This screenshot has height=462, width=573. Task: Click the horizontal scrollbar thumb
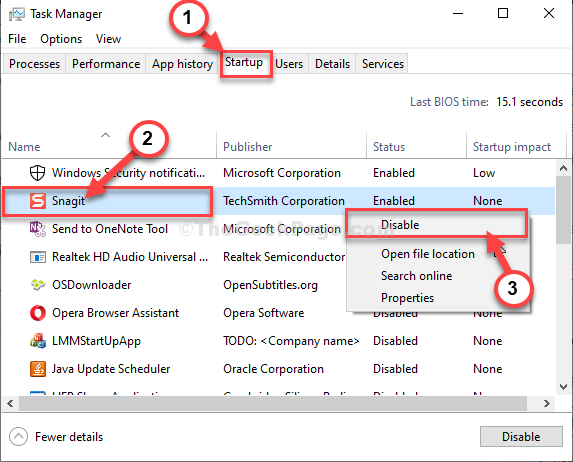(273, 404)
